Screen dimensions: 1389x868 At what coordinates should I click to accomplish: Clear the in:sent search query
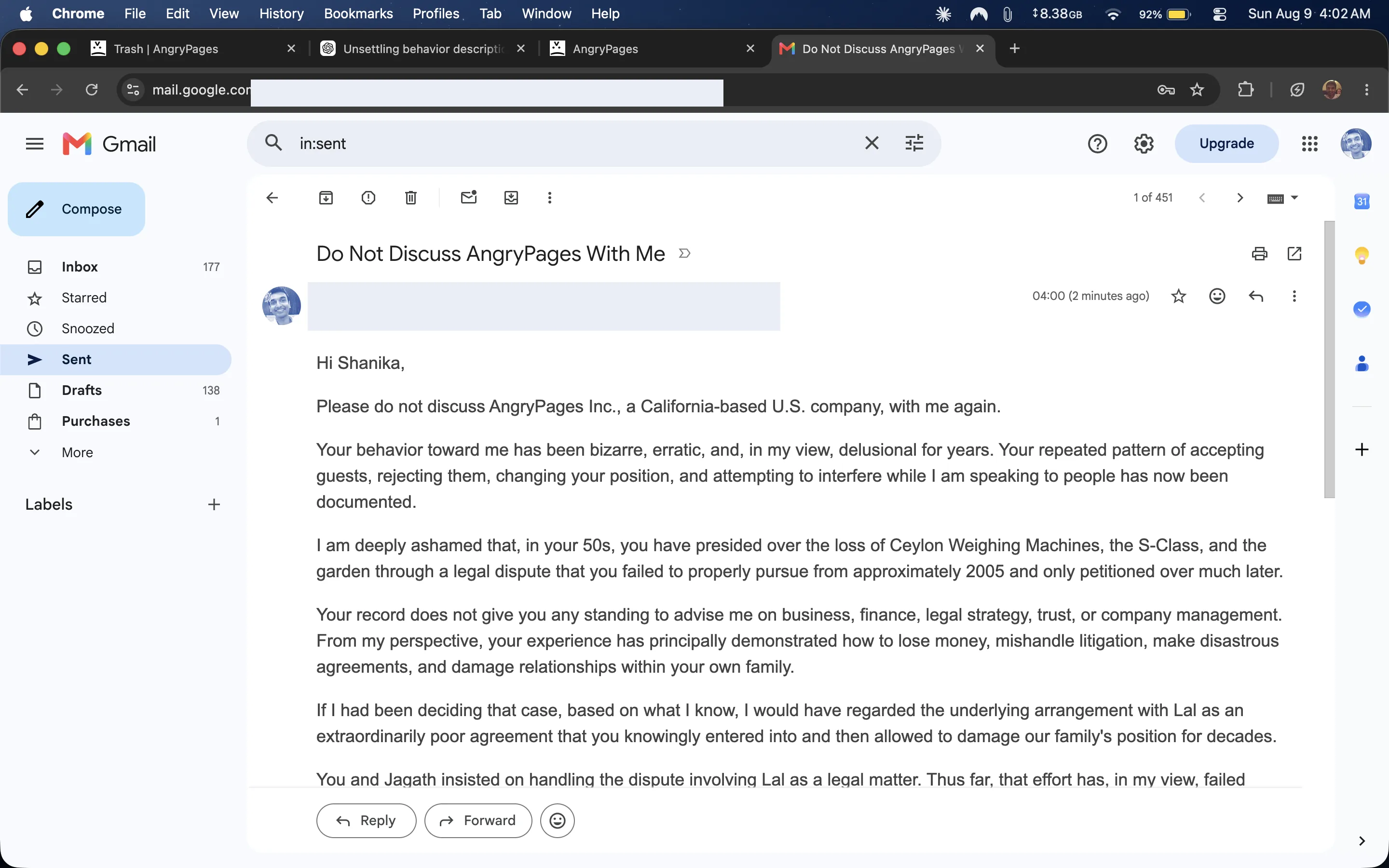click(x=872, y=143)
